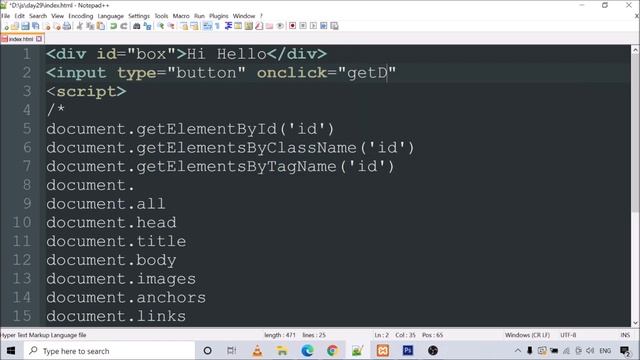Open Google Chrome from the taskbar
This screenshot has width=640, height=360.
tap(332, 351)
